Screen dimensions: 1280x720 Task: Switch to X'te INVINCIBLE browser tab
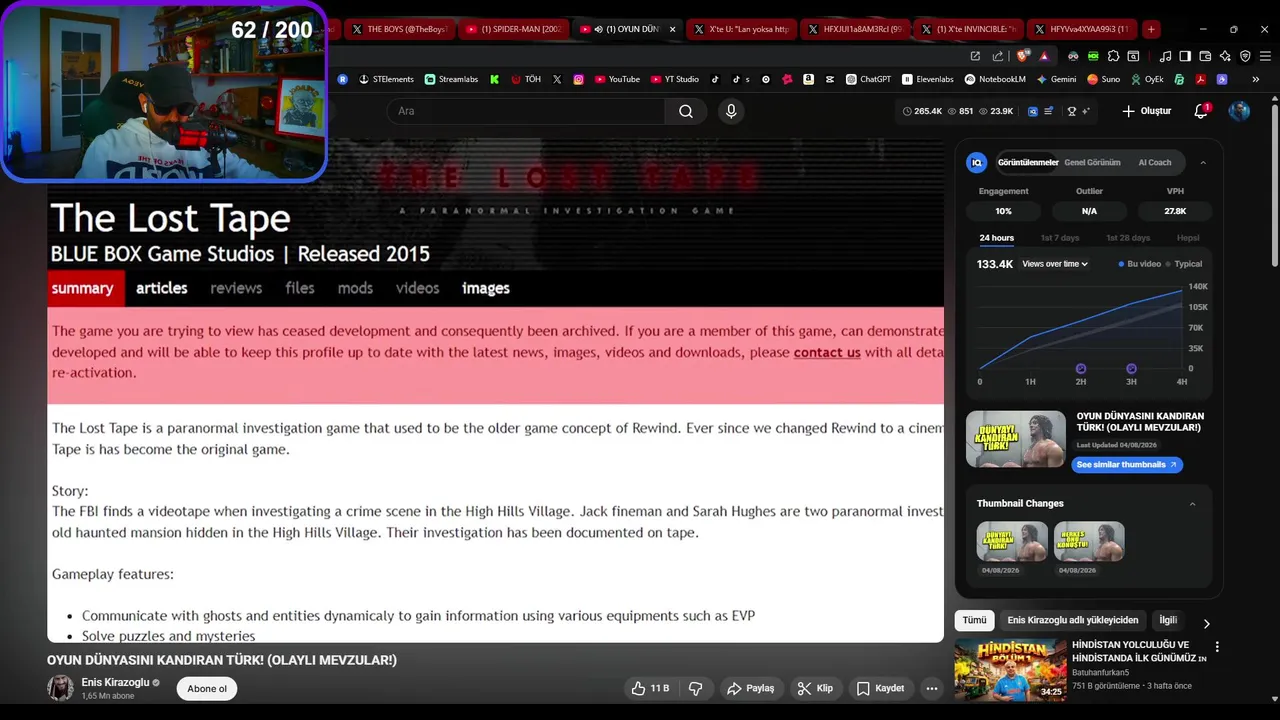click(970, 29)
